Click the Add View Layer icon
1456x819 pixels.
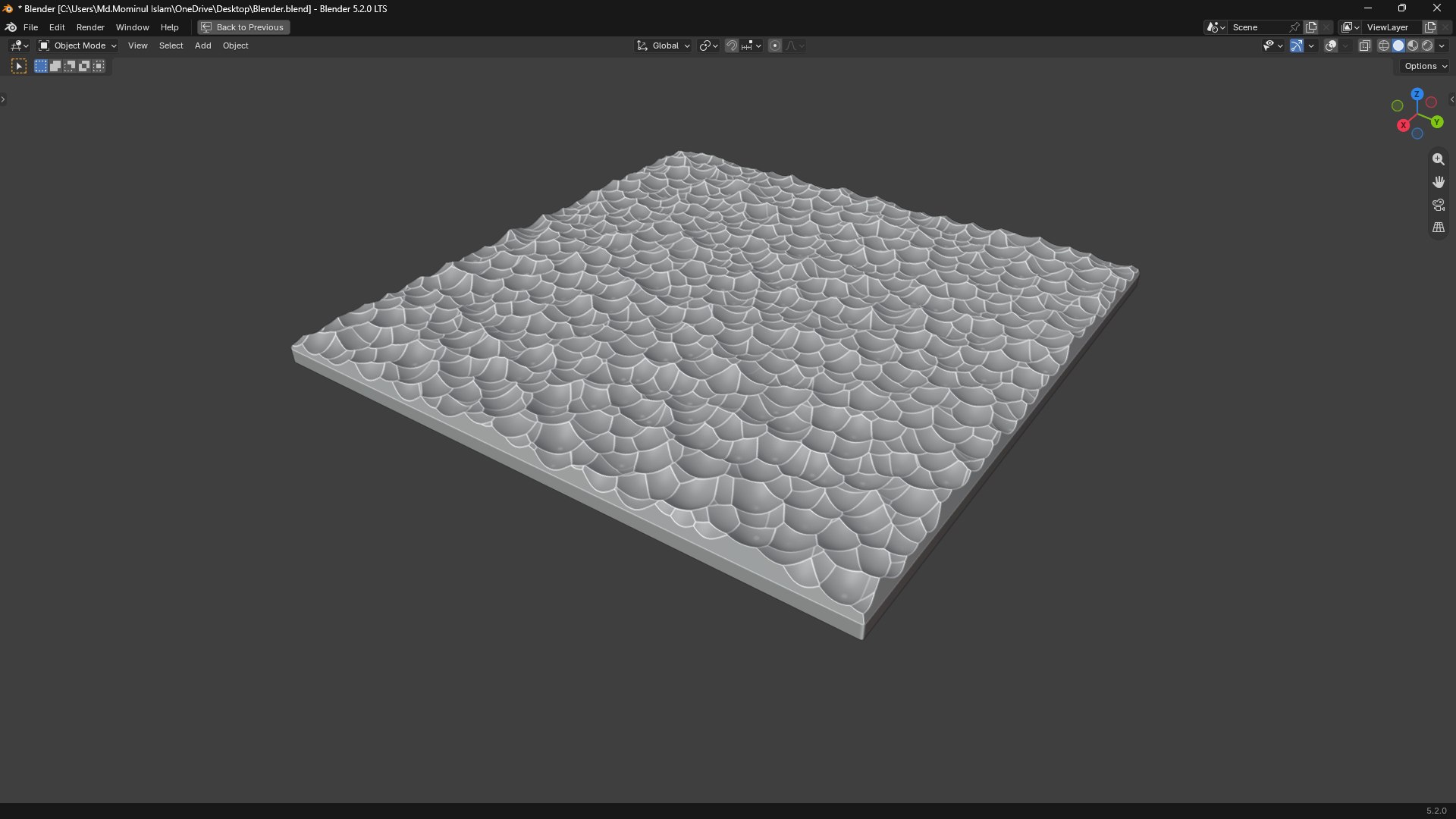(1430, 27)
